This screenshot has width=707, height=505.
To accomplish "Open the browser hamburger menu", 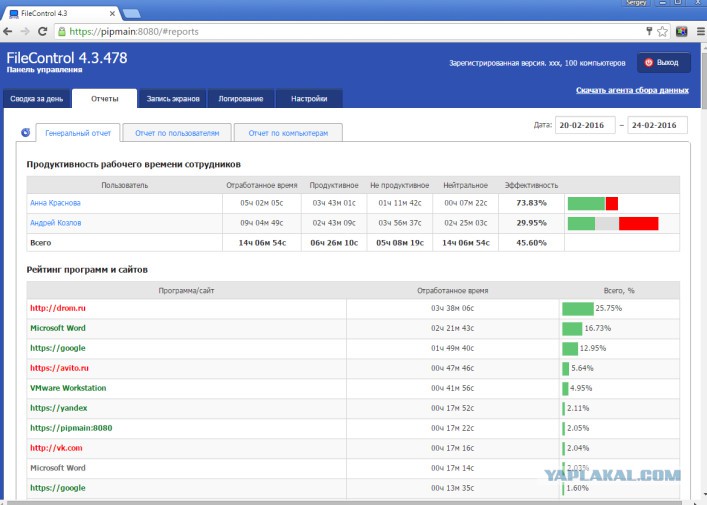I will coord(701,32).
